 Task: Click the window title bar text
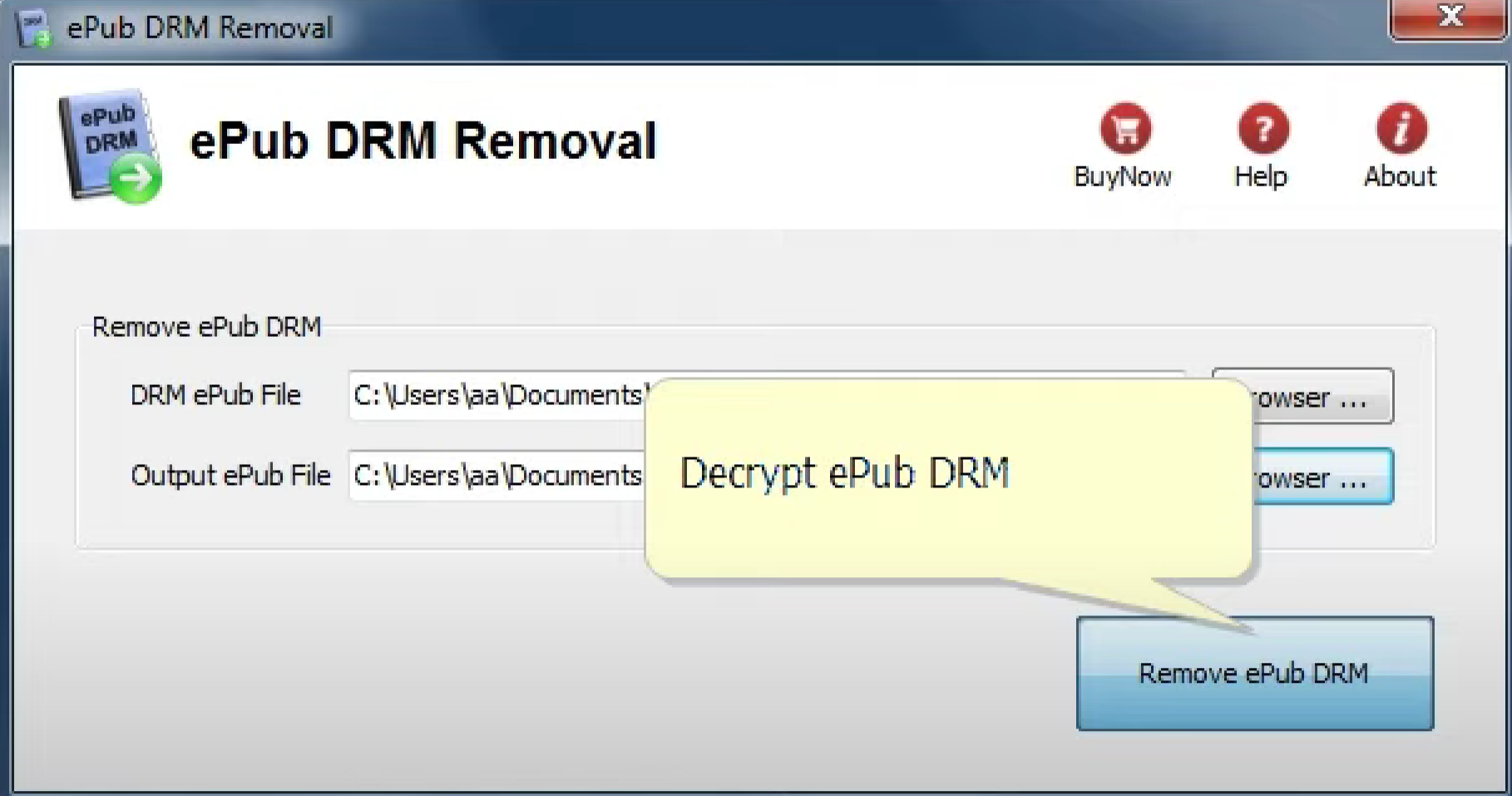[x=200, y=28]
